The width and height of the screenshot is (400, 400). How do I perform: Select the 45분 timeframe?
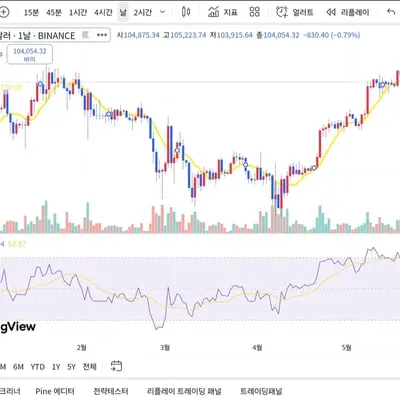(54, 13)
